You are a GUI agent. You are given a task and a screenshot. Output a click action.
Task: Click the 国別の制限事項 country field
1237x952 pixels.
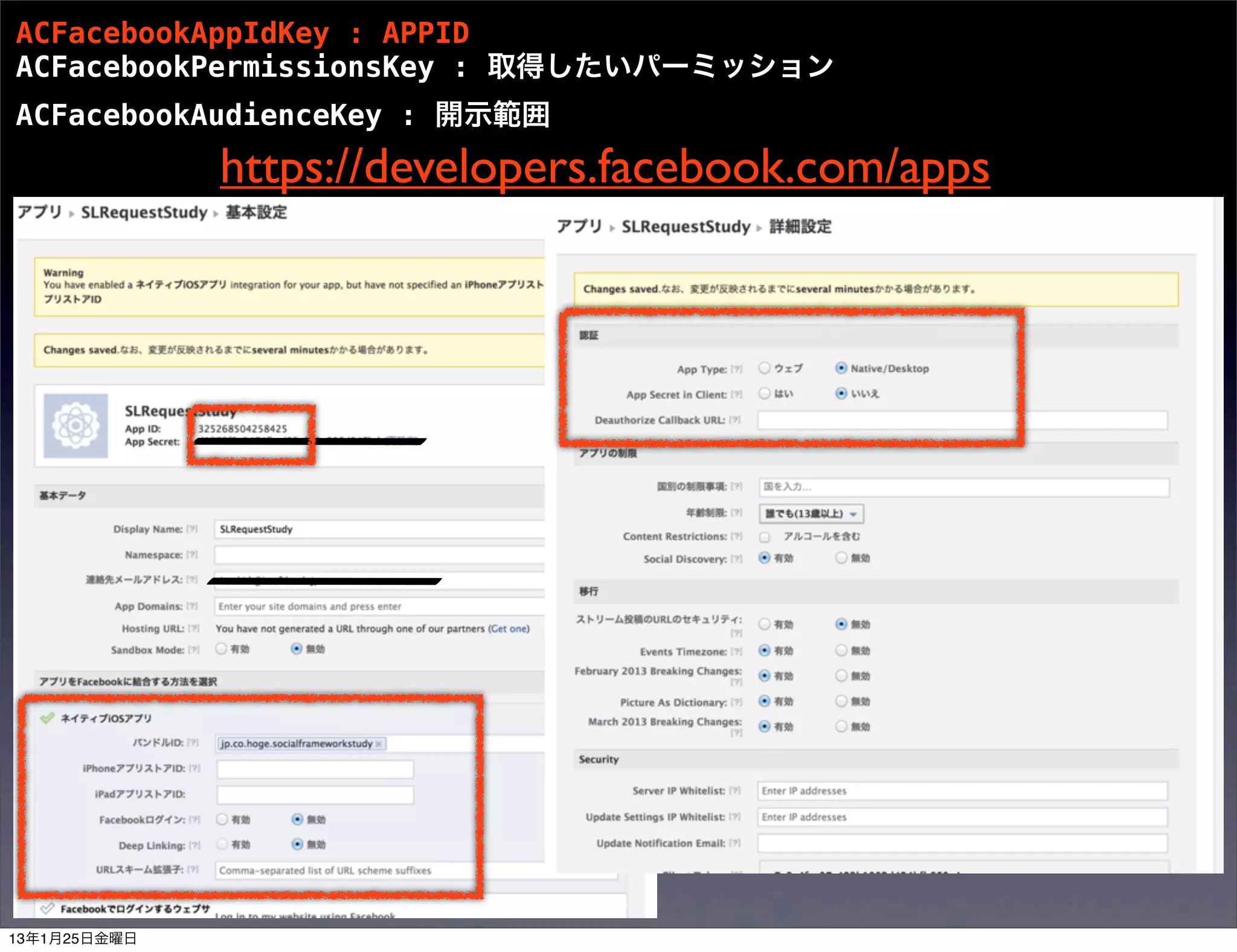point(964,487)
